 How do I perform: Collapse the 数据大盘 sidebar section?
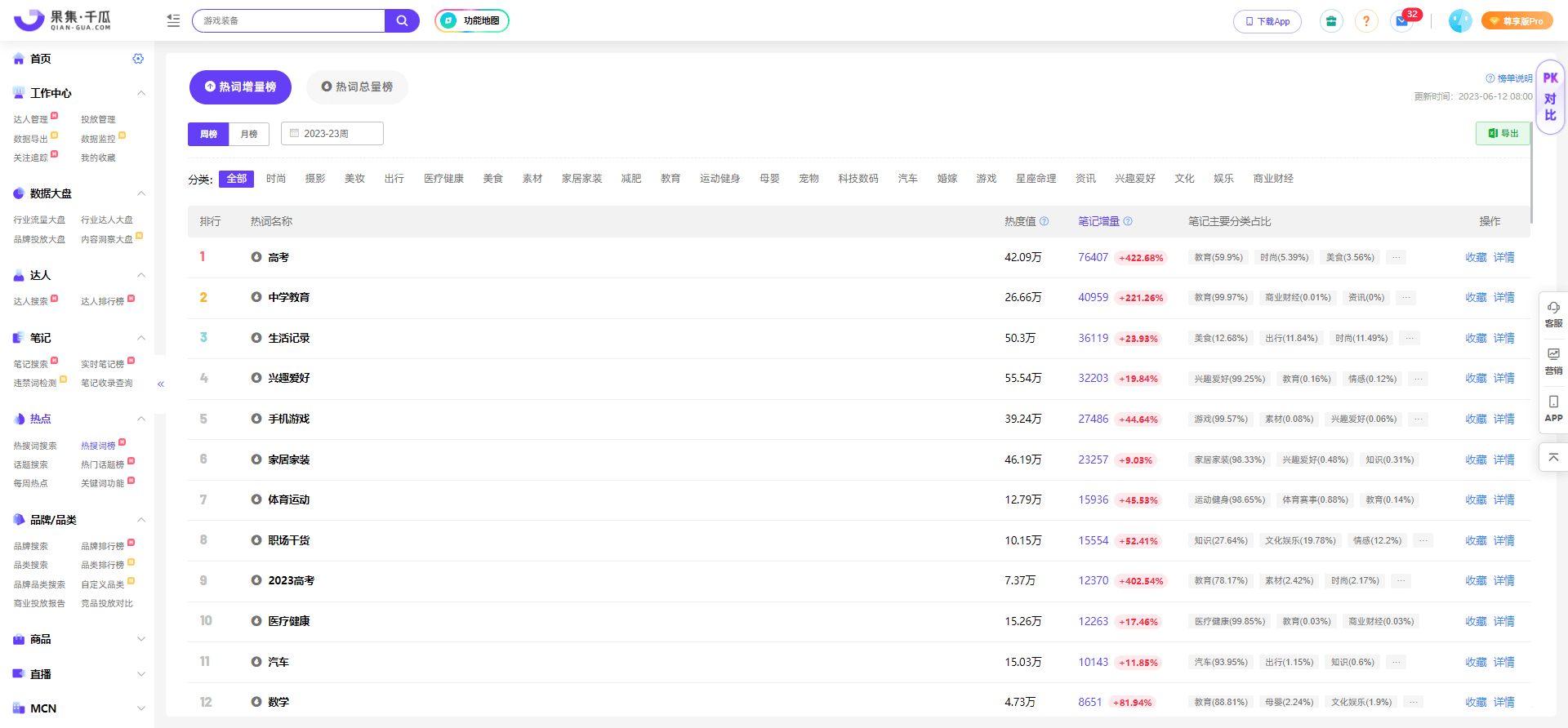(x=141, y=193)
